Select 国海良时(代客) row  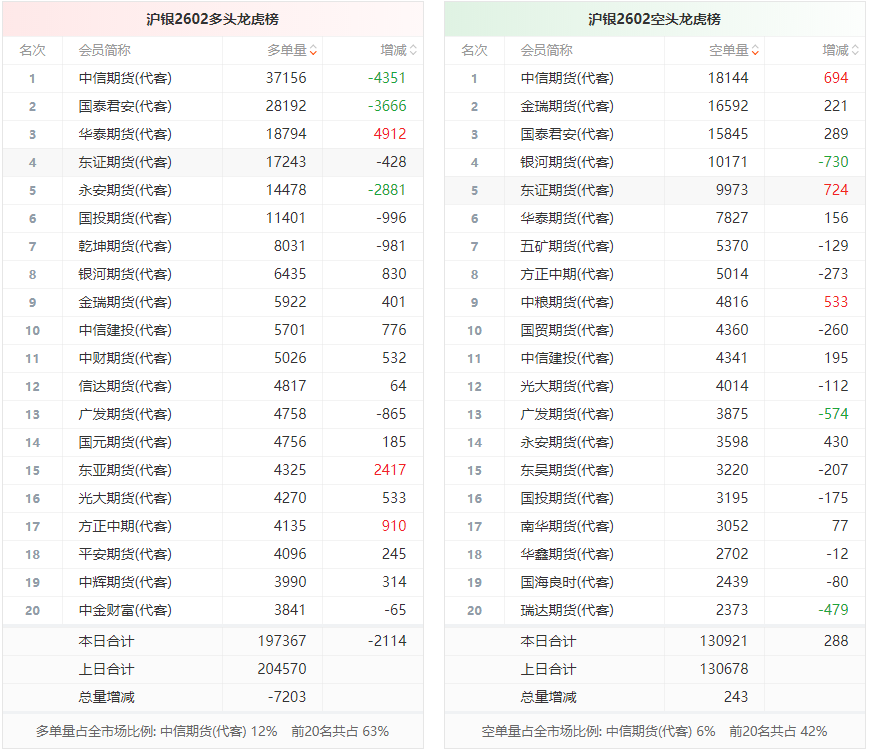tap(655, 582)
